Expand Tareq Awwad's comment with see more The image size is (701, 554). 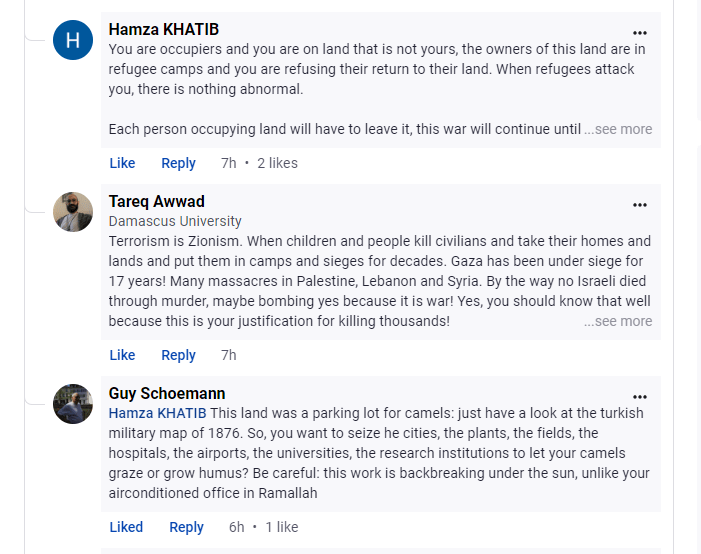coord(618,321)
